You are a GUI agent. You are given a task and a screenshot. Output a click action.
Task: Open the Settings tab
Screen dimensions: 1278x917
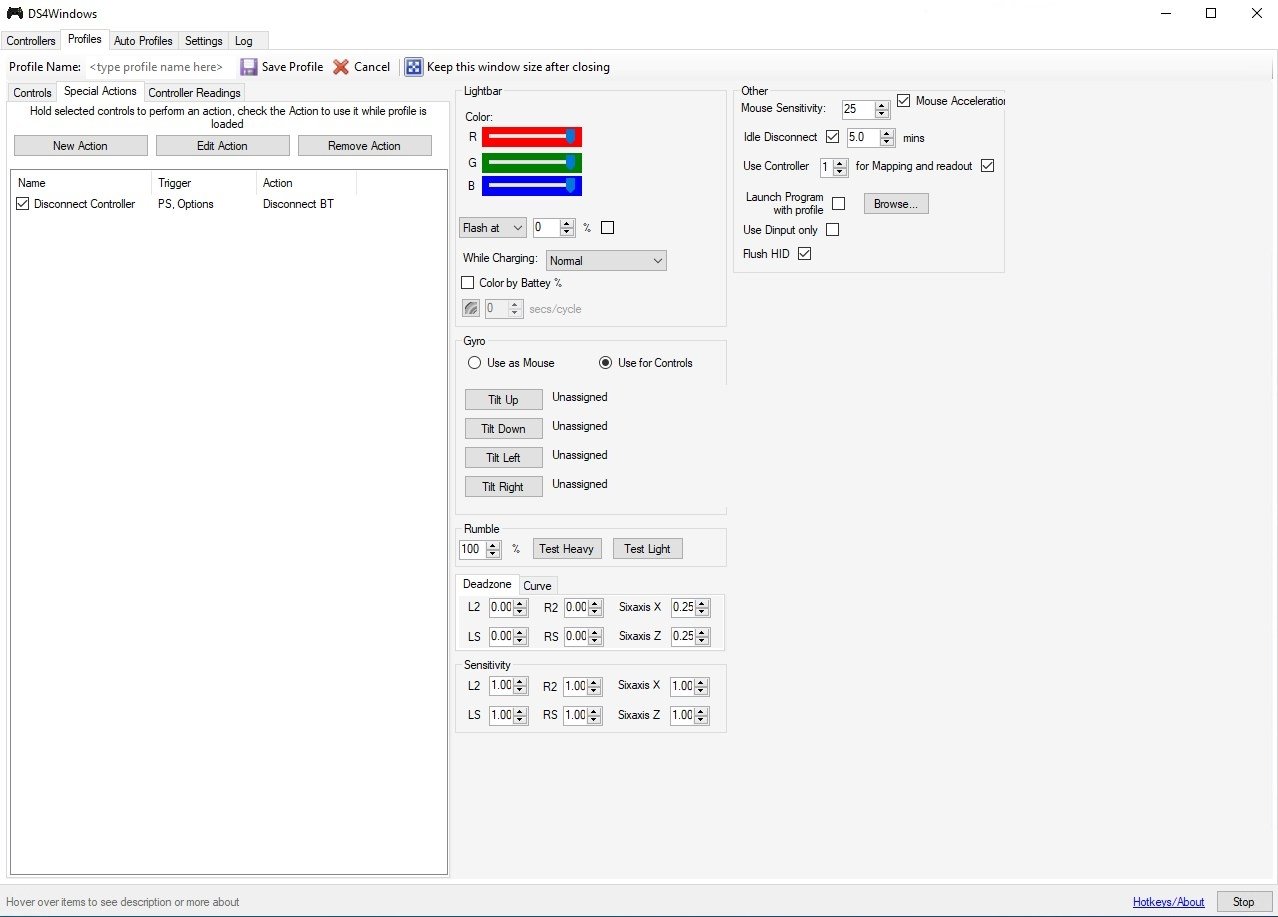pos(203,41)
